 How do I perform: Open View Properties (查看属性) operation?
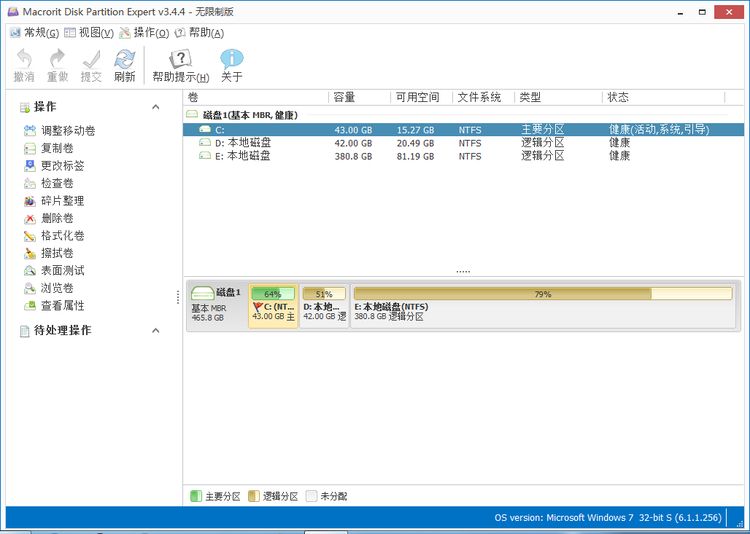54,305
